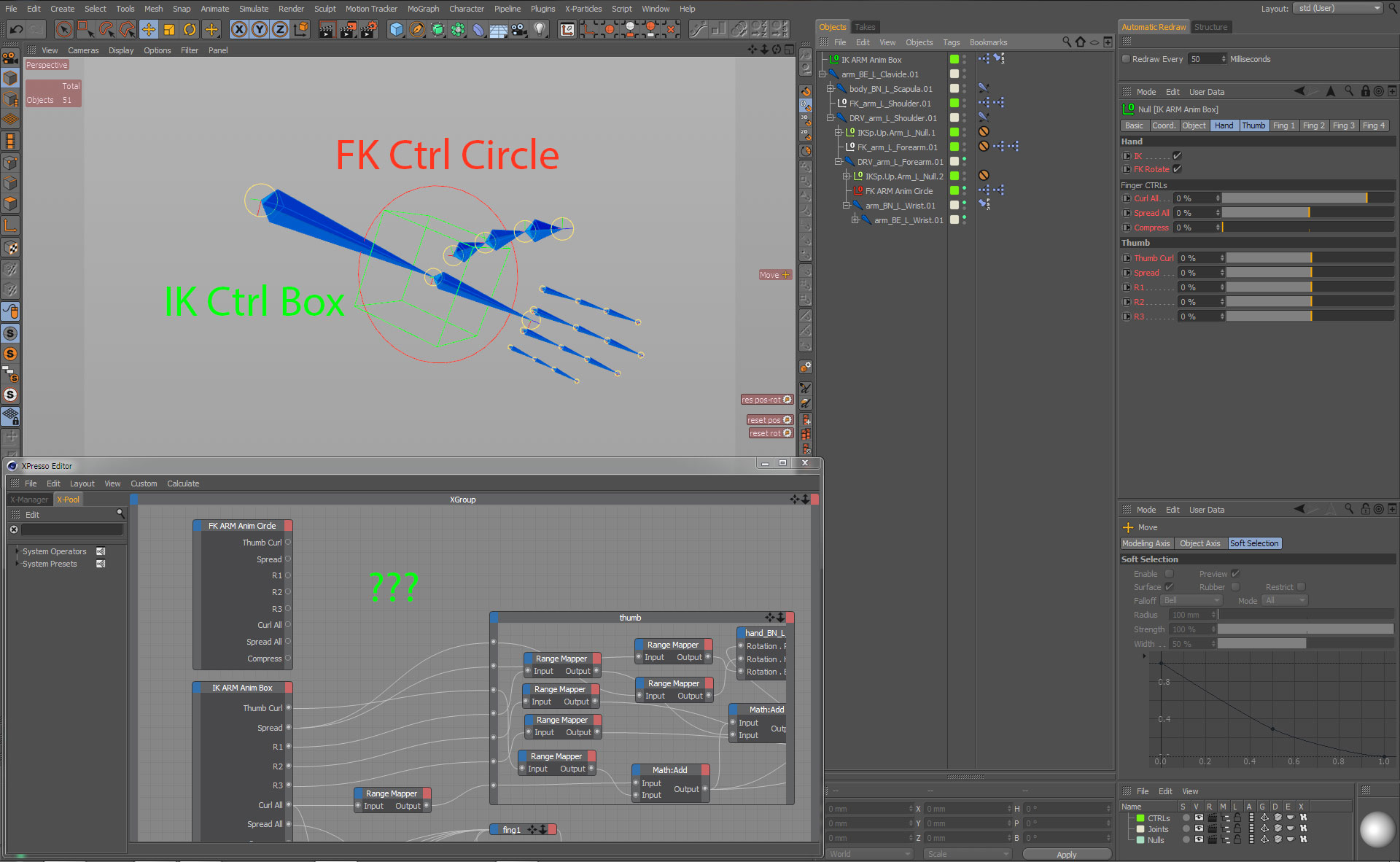This screenshot has width=1400, height=862.
Task: Click the Cube primitive icon
Action: (x=396, y=29)
